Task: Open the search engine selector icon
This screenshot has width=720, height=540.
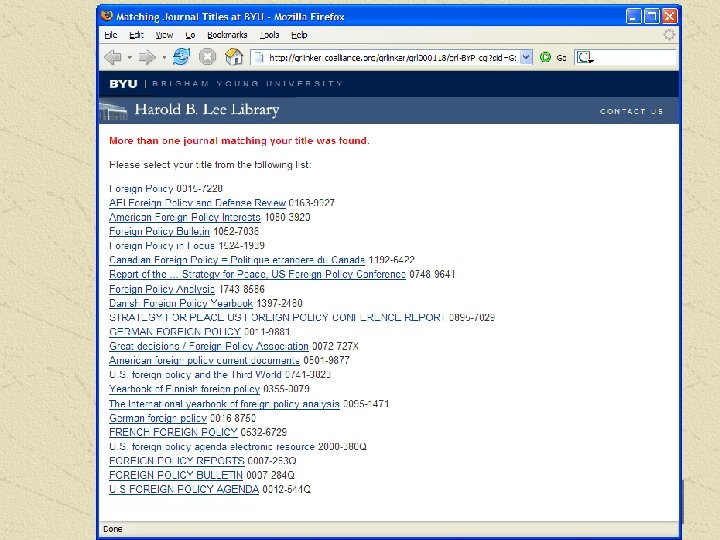Action: tap(585, 57)
